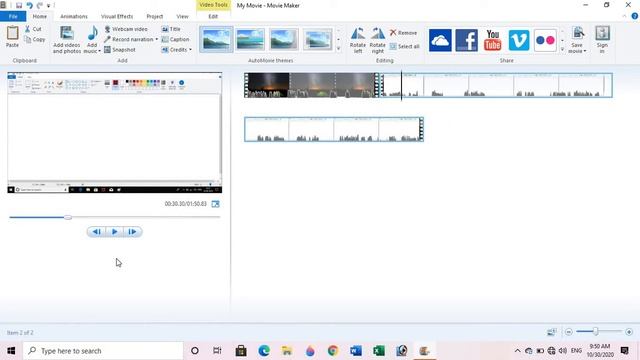The image size is (640, 360).
Task: Click the Save movie icon
Action: click(577, 34)
